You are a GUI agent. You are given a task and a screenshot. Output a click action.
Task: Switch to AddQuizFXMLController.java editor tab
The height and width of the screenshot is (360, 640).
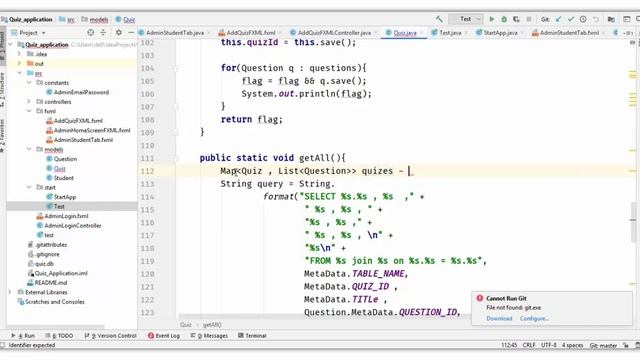coord(334,33)
